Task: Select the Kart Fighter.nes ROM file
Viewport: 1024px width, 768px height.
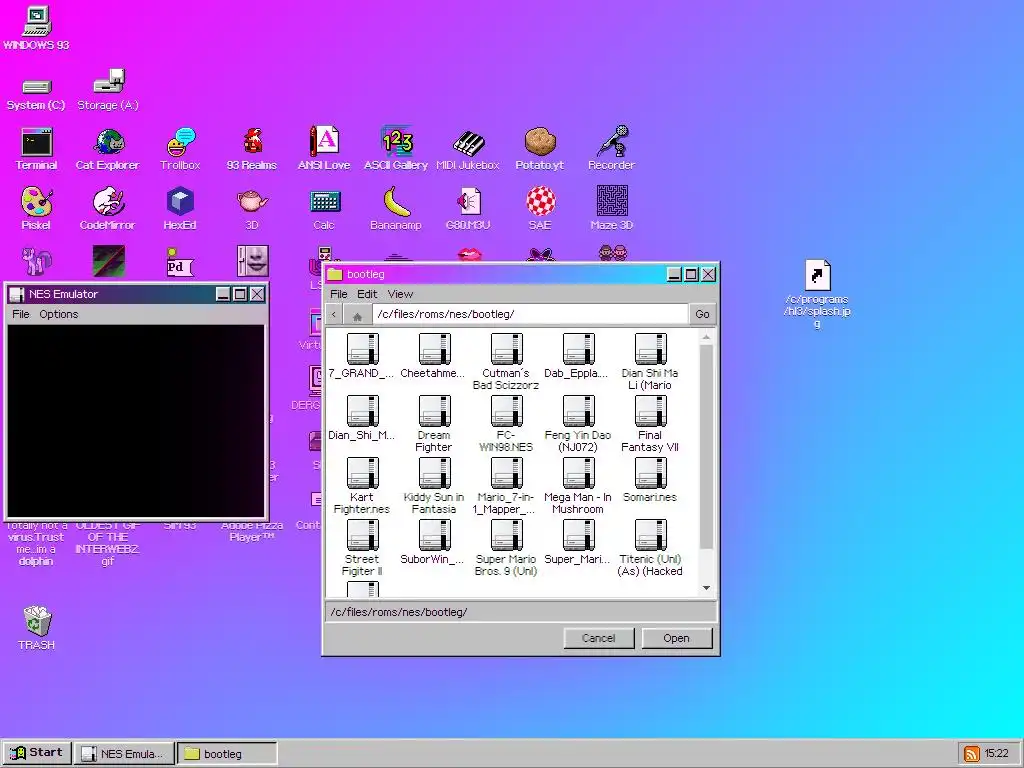Action: point(362,487)
